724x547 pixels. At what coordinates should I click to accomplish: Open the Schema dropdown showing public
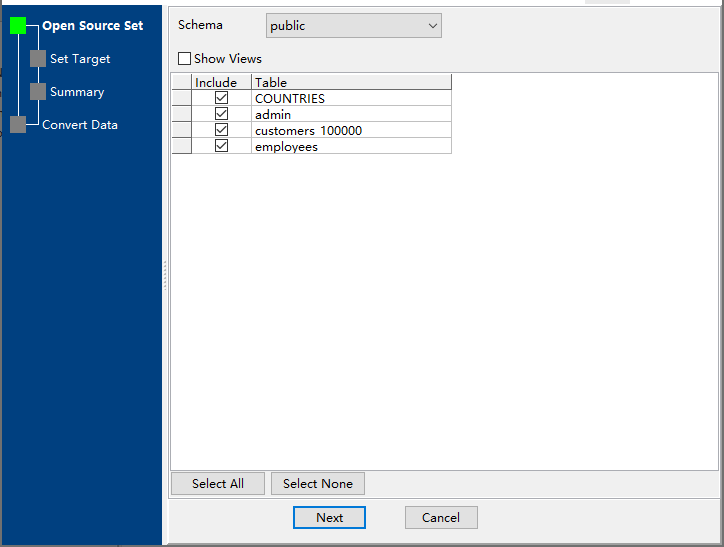click(354, 26)
